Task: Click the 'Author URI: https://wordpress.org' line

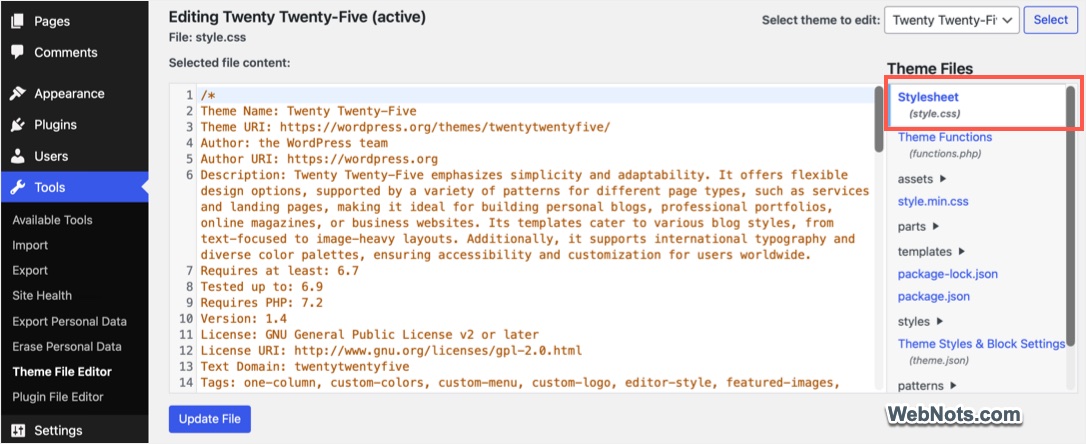Action: [x=319, y=159]
